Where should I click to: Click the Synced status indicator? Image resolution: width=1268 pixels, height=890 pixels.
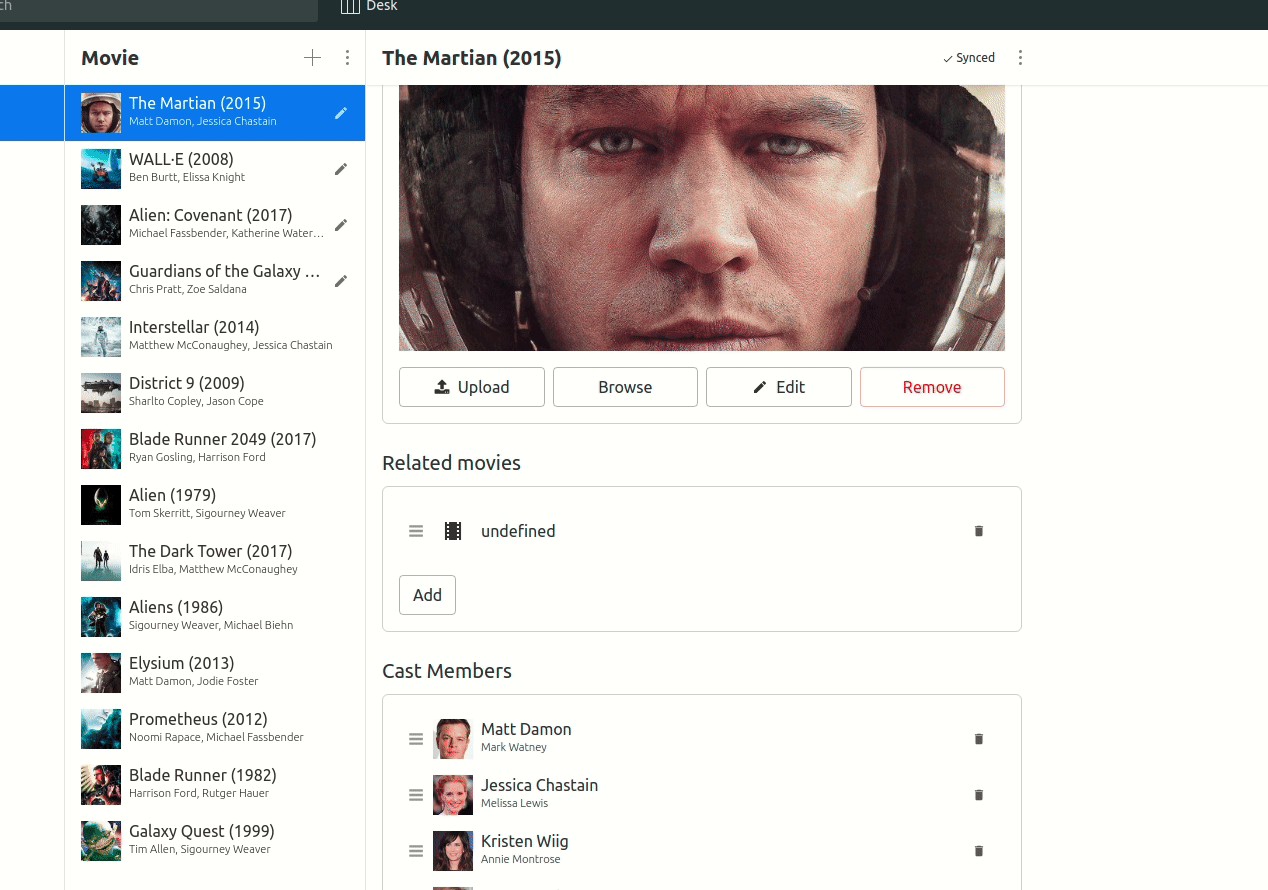tap(969, 58)
